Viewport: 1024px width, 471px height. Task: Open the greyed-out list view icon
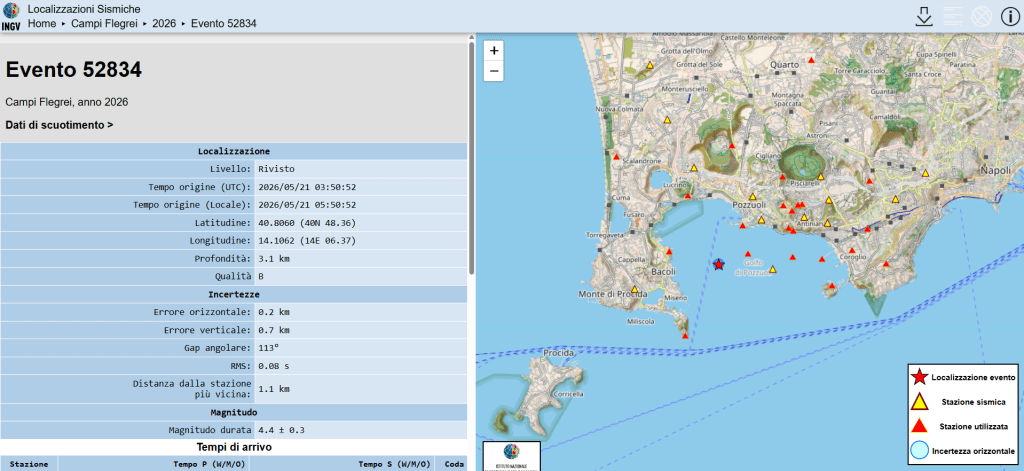click(x=953, y=17)
